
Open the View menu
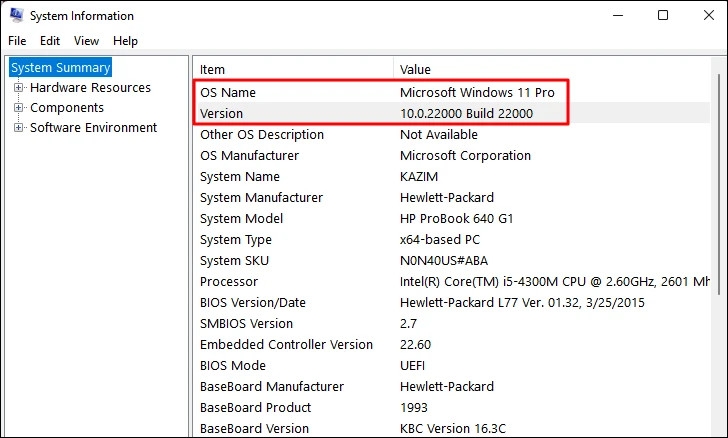(86, 41)
